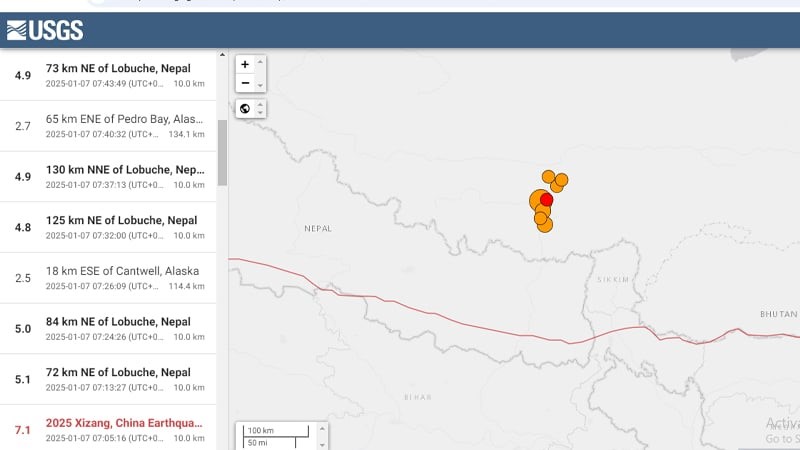Click down arrow beside the zoom controls
This screenshot has height=450, width=800.
pyautogui.click(x=261, y=86)
